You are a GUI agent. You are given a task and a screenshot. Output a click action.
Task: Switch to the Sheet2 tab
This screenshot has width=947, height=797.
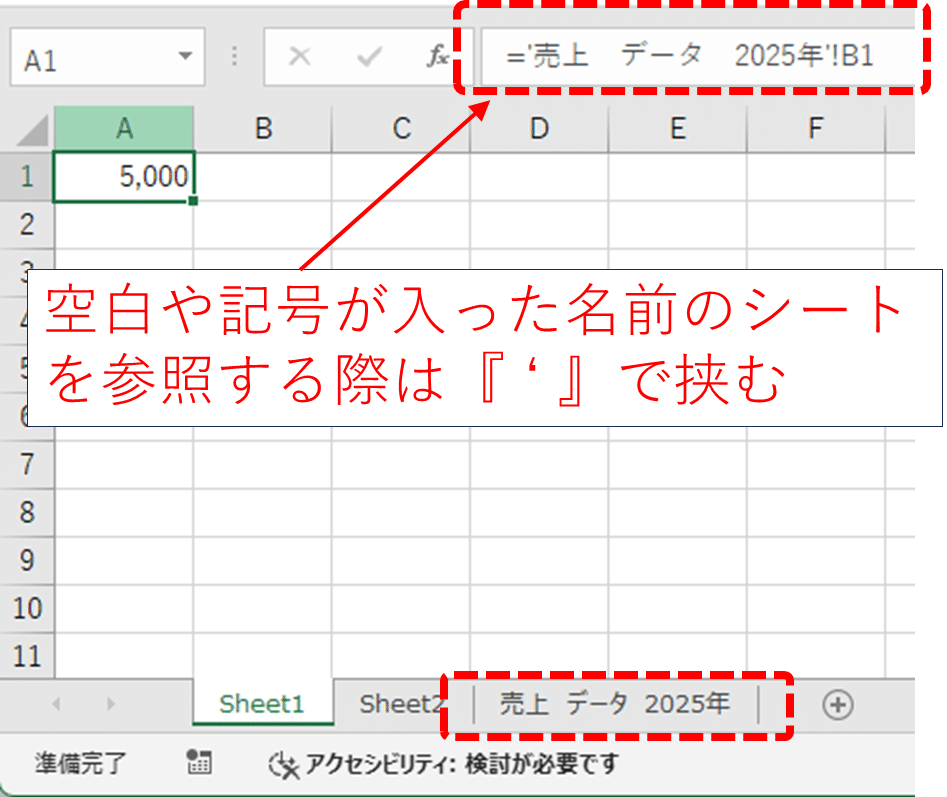[x=400, y=704]
